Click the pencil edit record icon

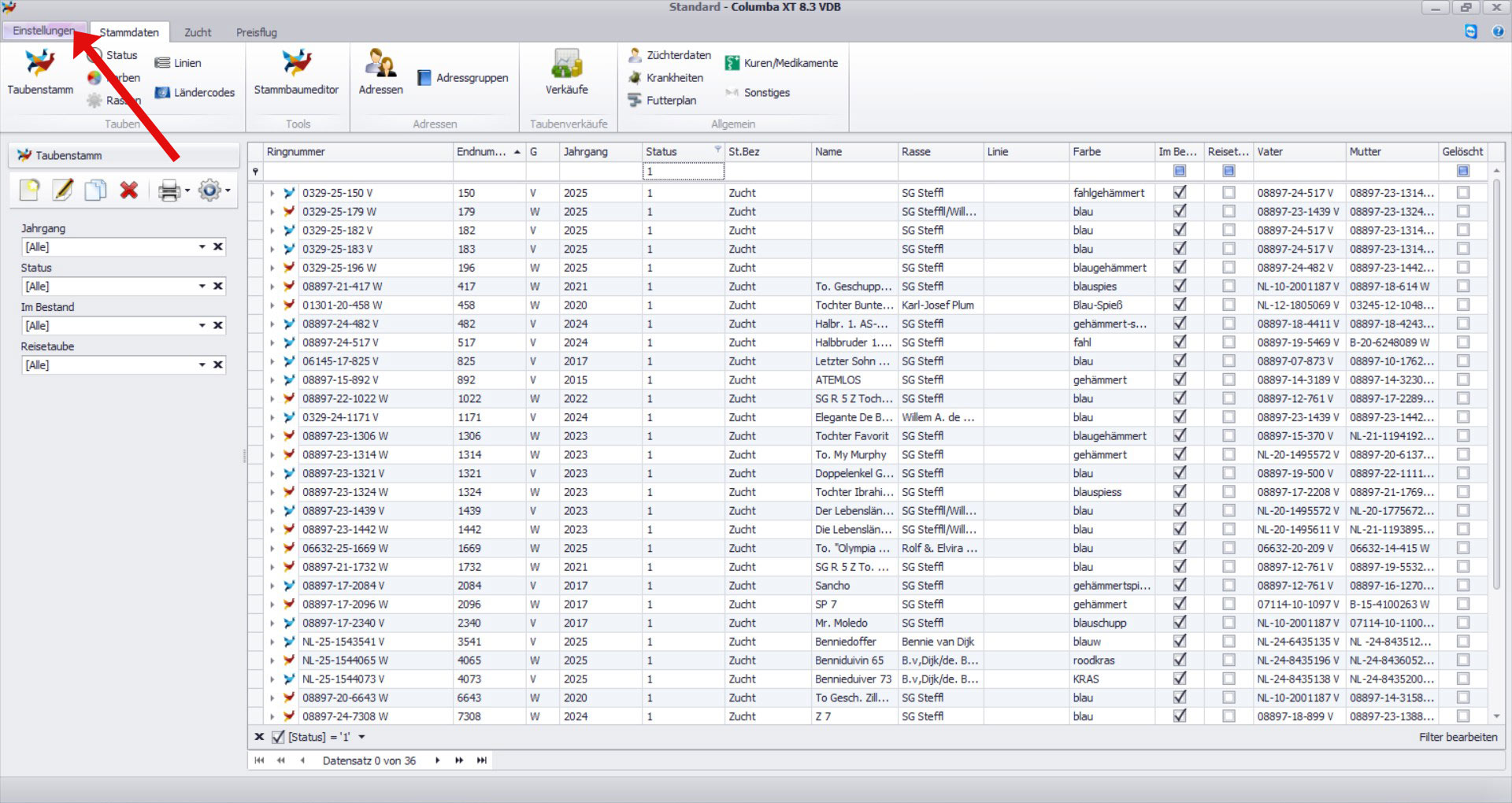63,191
